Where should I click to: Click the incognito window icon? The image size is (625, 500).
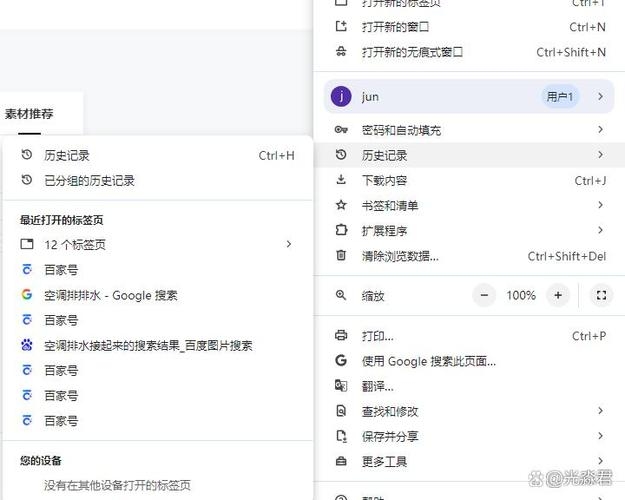(x=341, y=52)
